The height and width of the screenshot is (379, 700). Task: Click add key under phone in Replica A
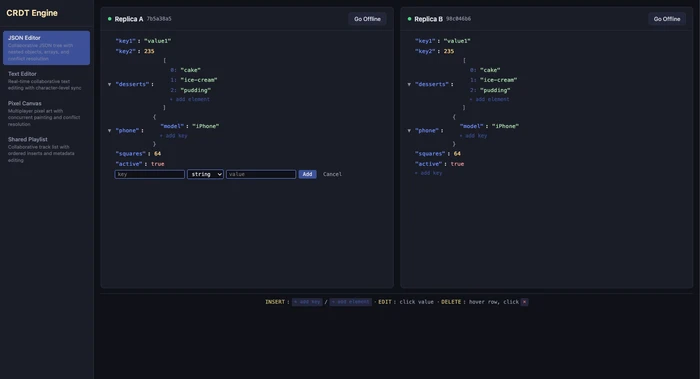tap(174, 136)
